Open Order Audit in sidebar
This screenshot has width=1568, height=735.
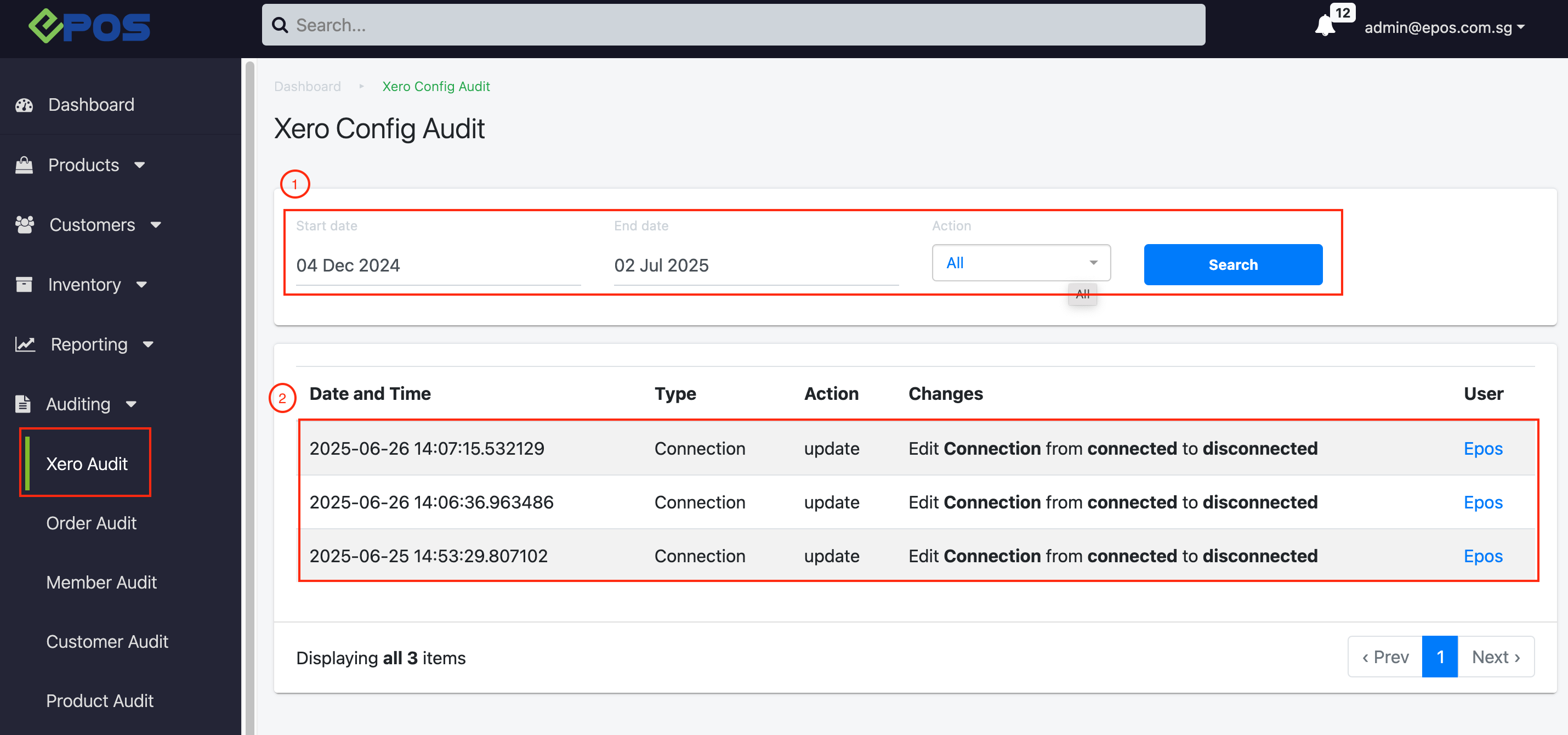[x=92, y=523]
